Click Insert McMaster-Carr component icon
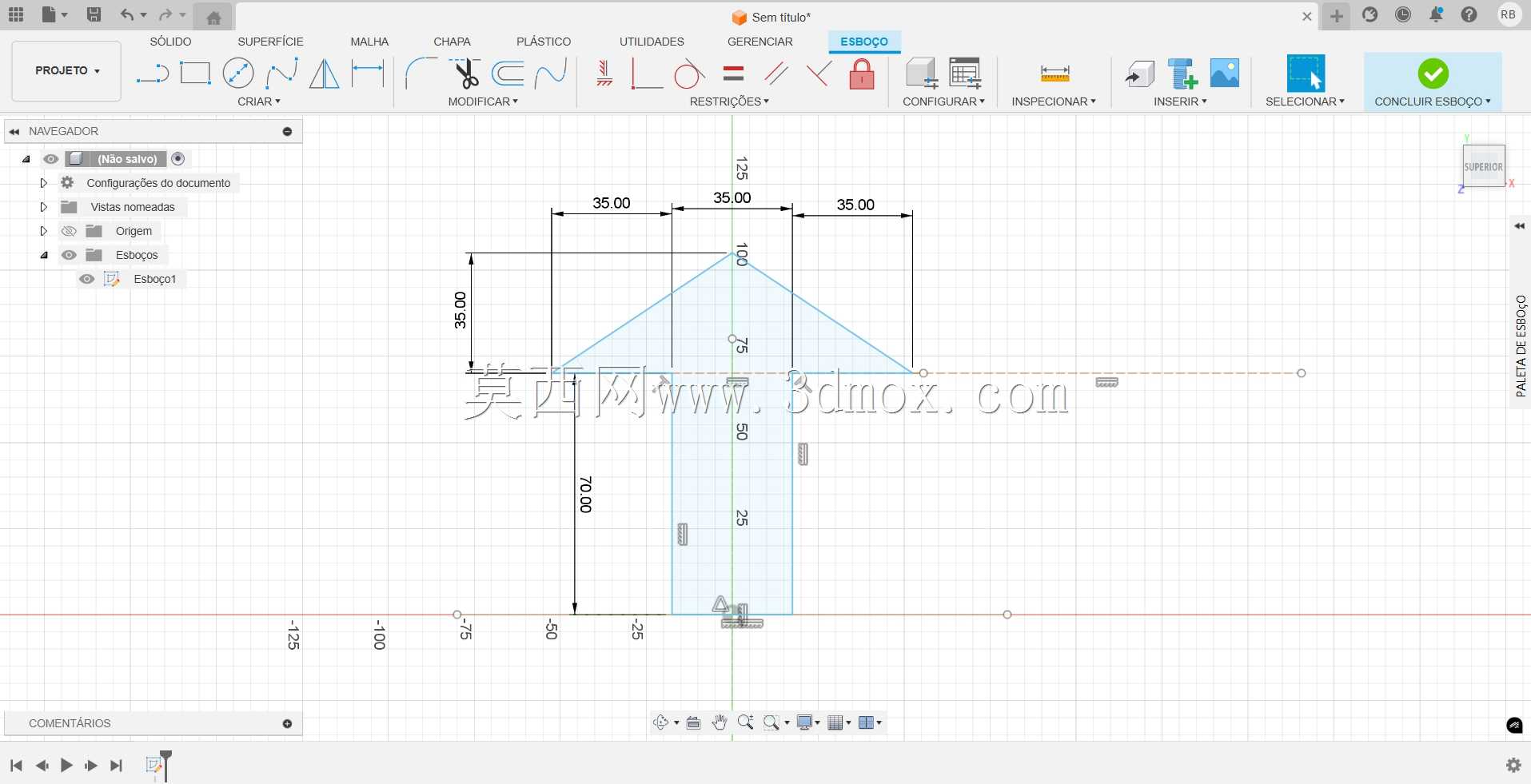This screenshot has height=784, width=1531. [x=1182, y=74]
